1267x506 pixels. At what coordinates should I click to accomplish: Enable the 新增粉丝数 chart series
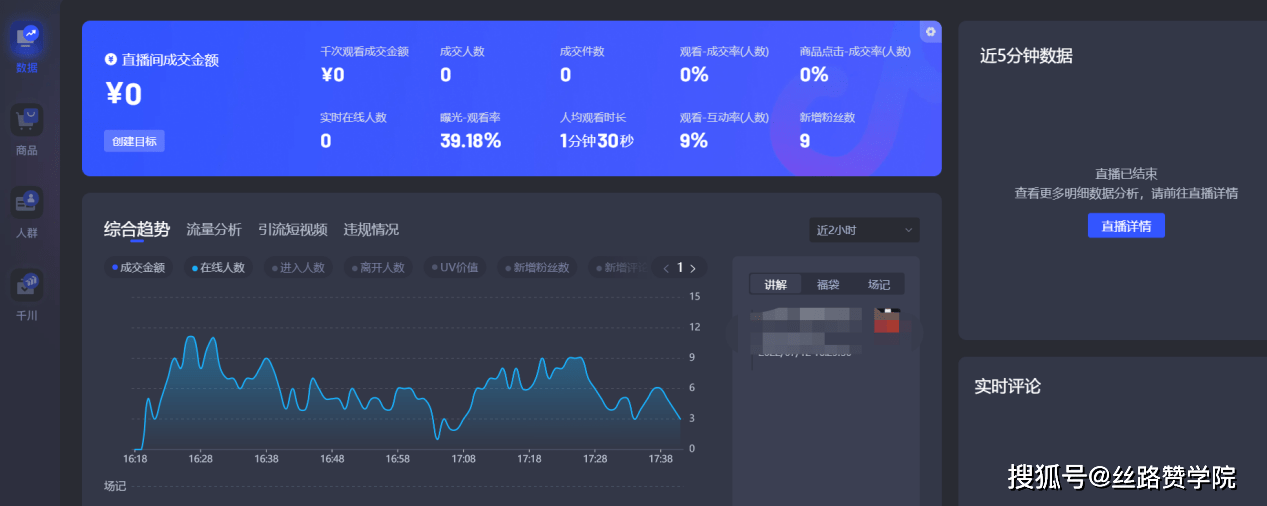539,268
